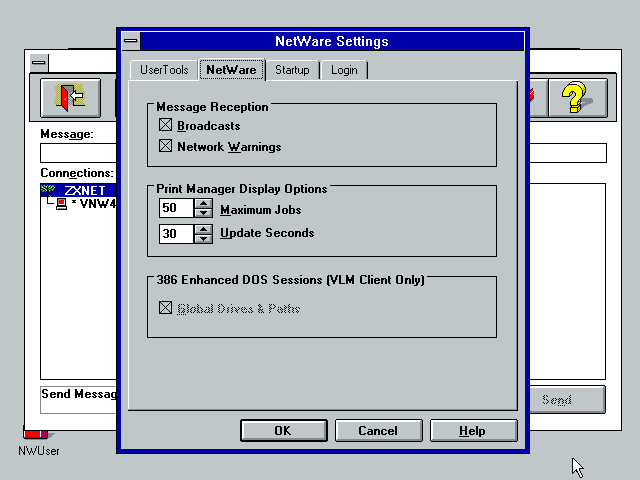Select the VNW4 workstation icon in Connections
The height and width of the screenshot is (480, 640).
(62, 204)
